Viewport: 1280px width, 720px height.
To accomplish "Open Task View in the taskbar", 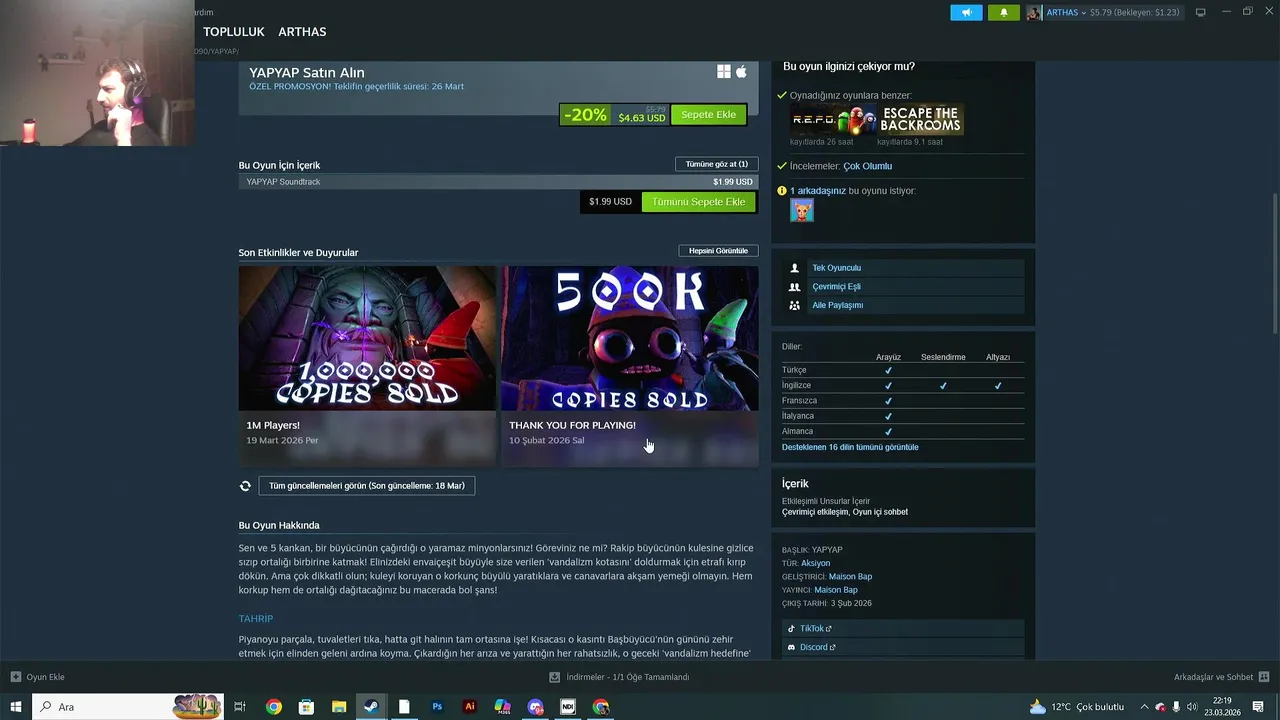I will (x=240, y=707).
